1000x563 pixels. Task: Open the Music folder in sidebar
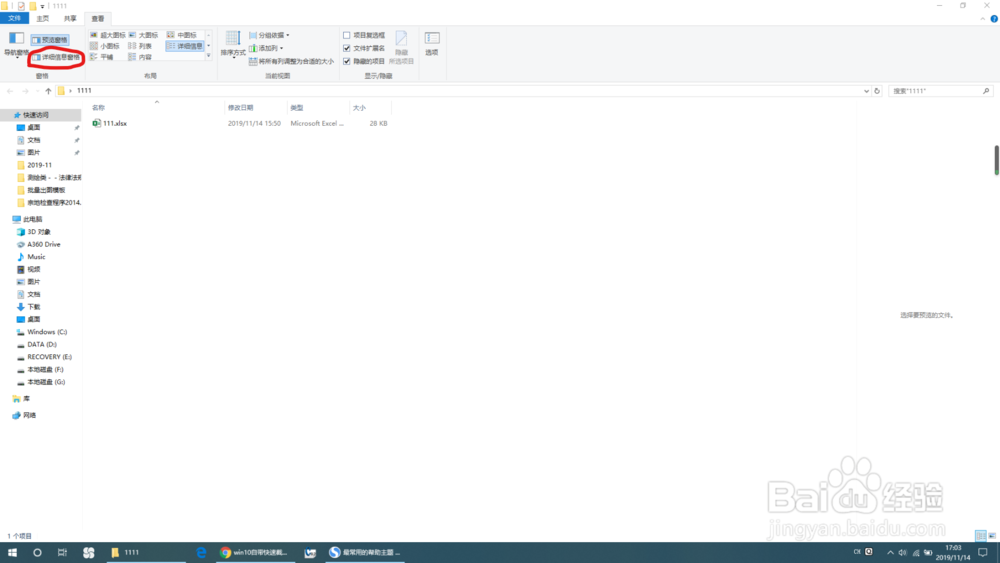coord(36,257)
